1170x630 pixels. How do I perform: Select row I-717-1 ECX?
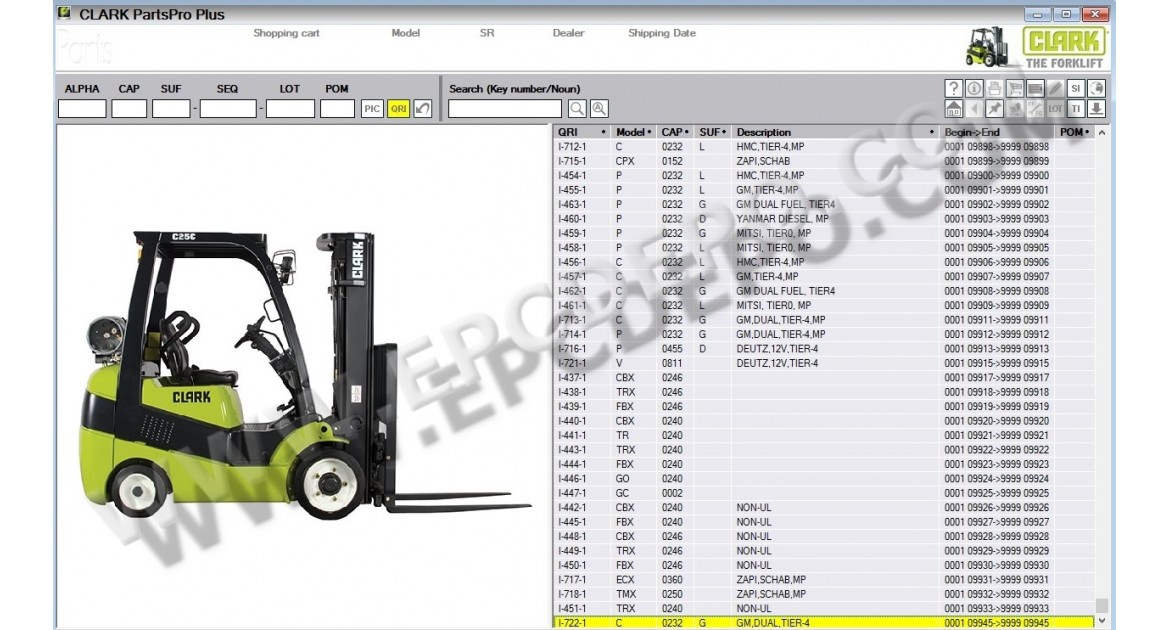tap(823, 579)
